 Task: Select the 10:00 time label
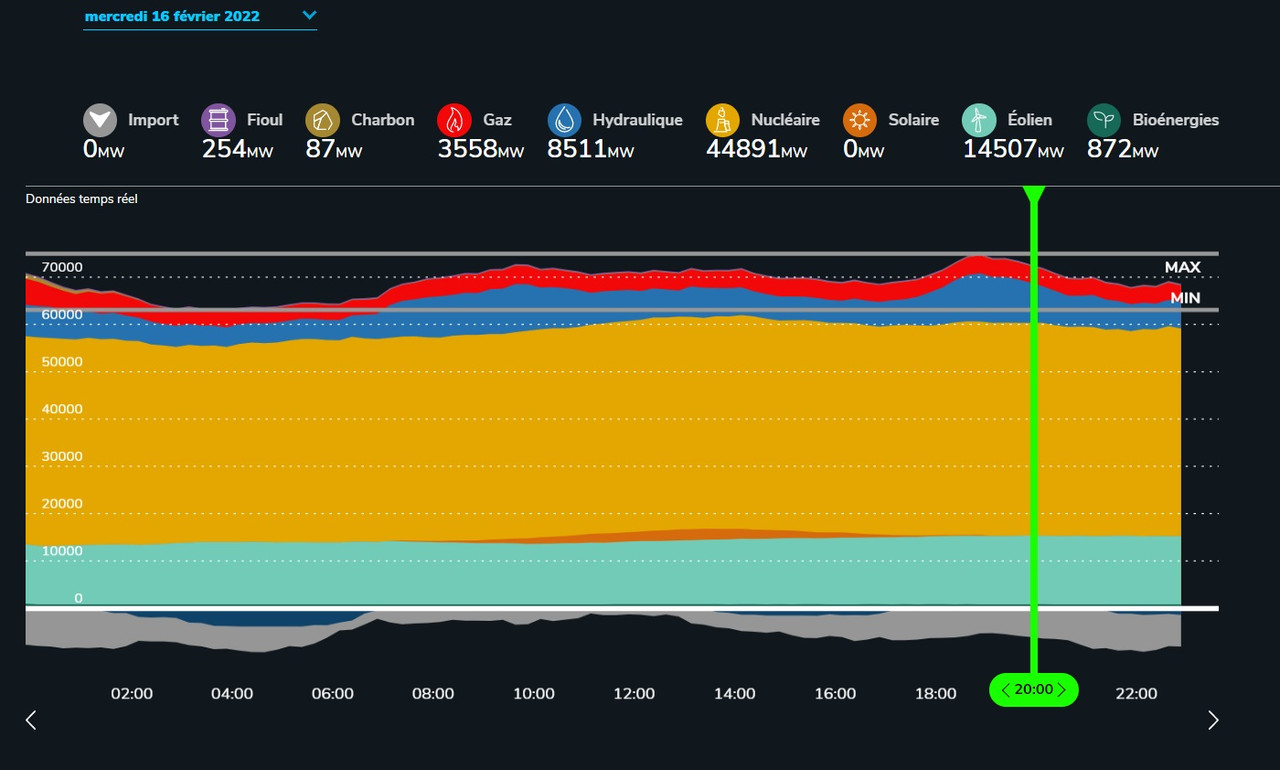(x=534, y=693)
